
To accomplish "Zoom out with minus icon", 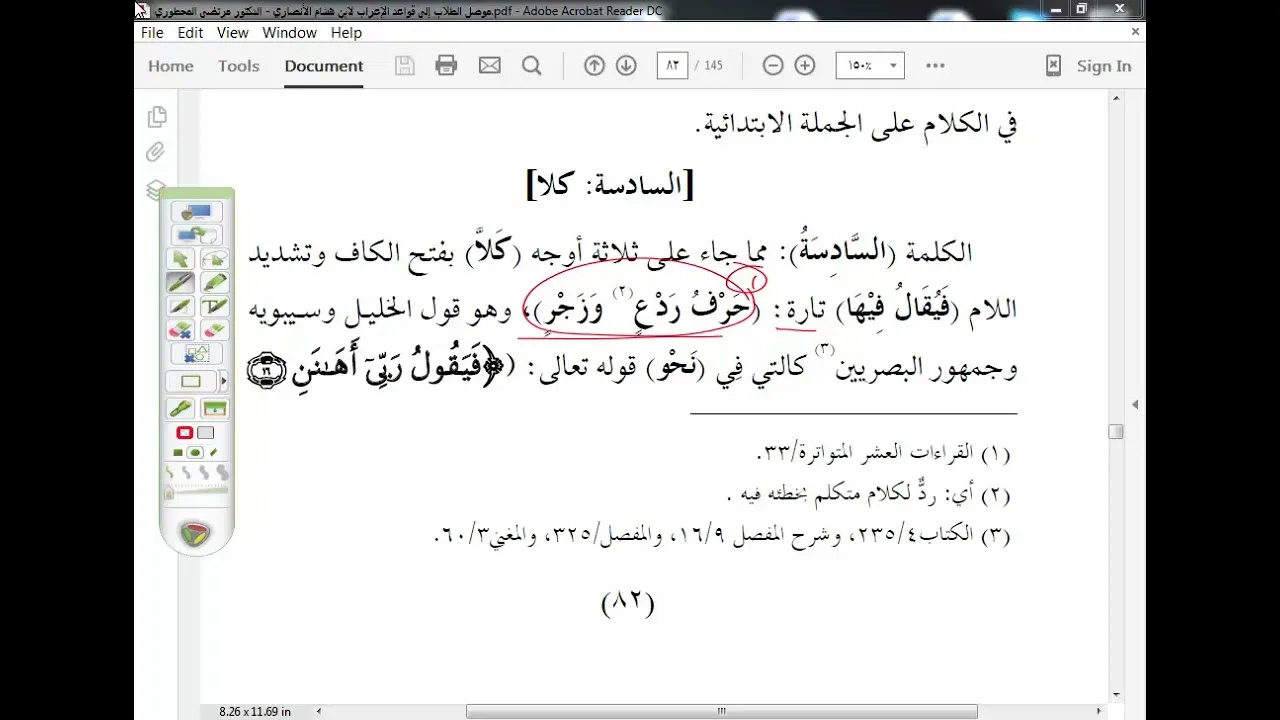I will click(773, 66).
